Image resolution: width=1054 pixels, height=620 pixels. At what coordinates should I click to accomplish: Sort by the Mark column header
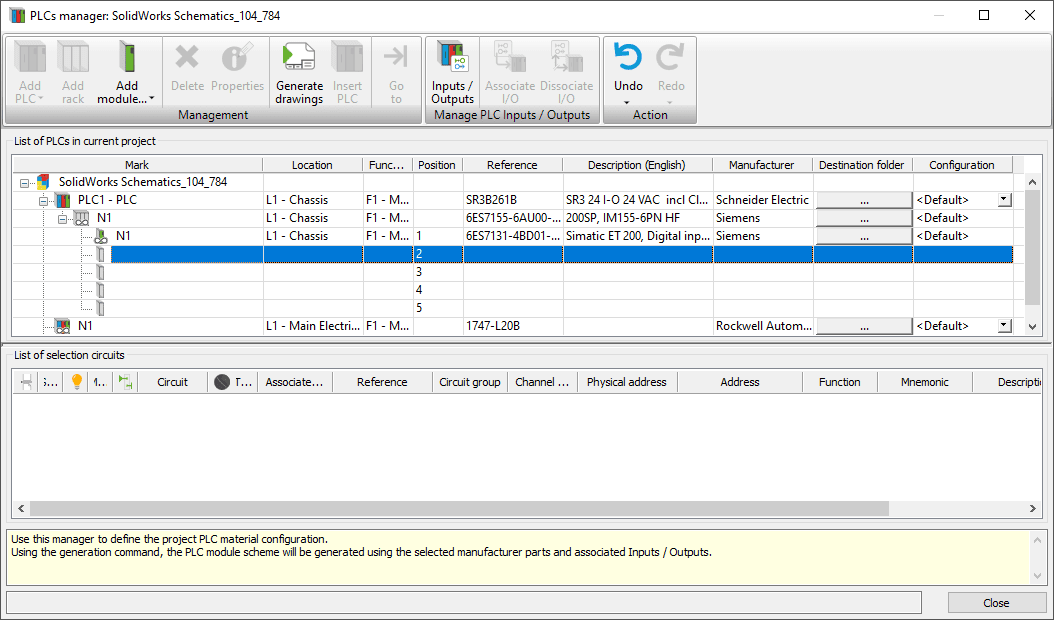tap(137, 165)
